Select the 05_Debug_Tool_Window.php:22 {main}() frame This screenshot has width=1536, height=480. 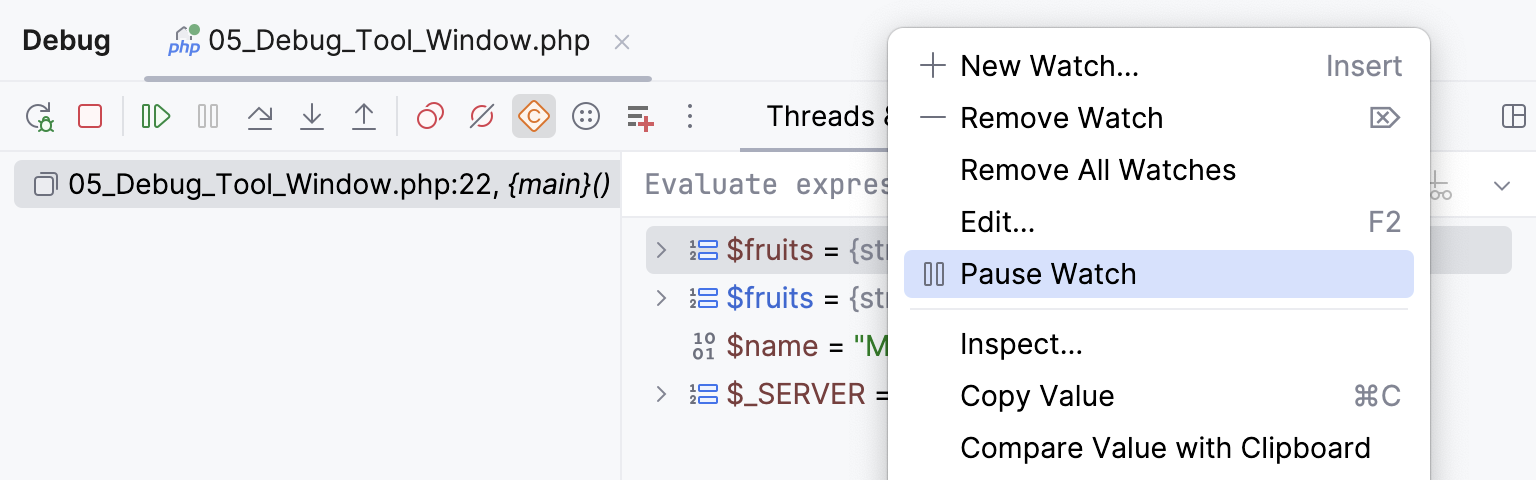320,185
